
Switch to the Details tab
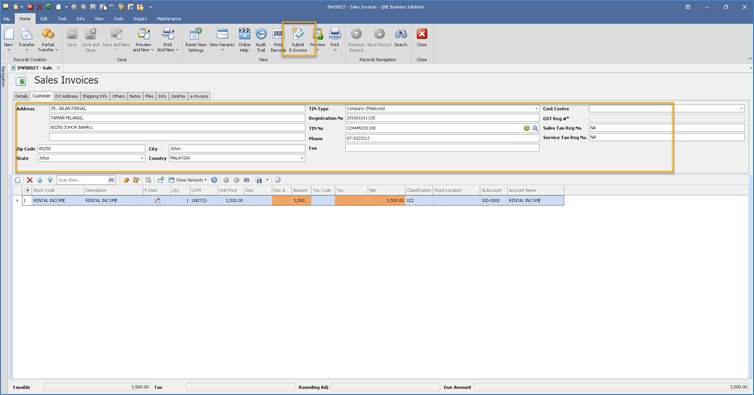coord(22,96)
